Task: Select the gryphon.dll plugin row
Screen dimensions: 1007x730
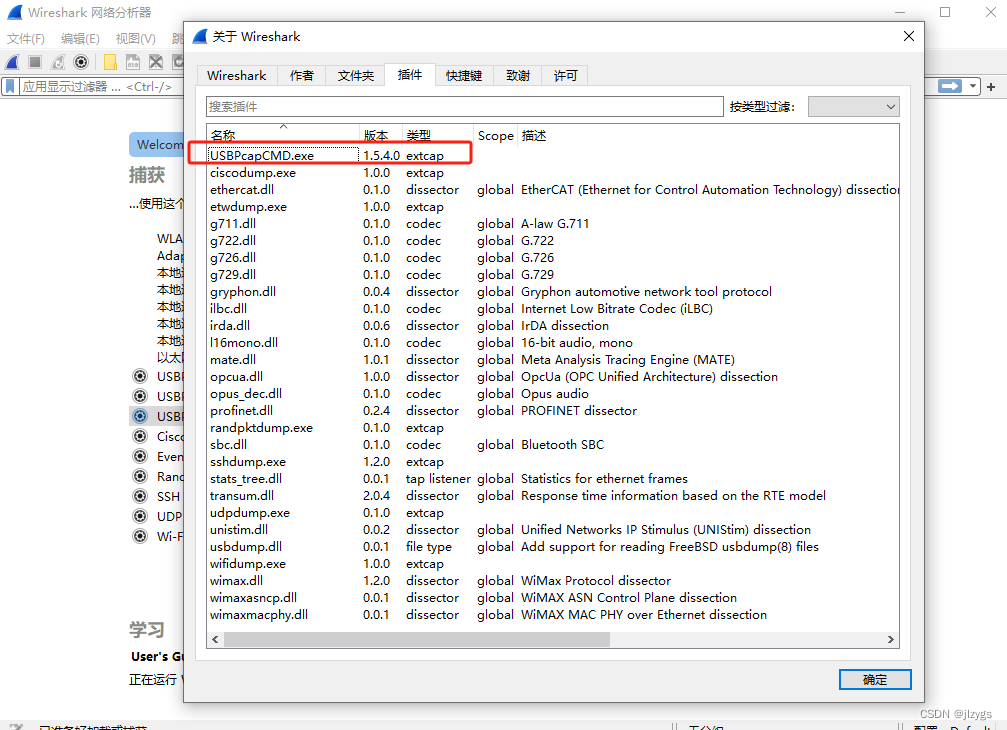Action: (x=553, y=291)
